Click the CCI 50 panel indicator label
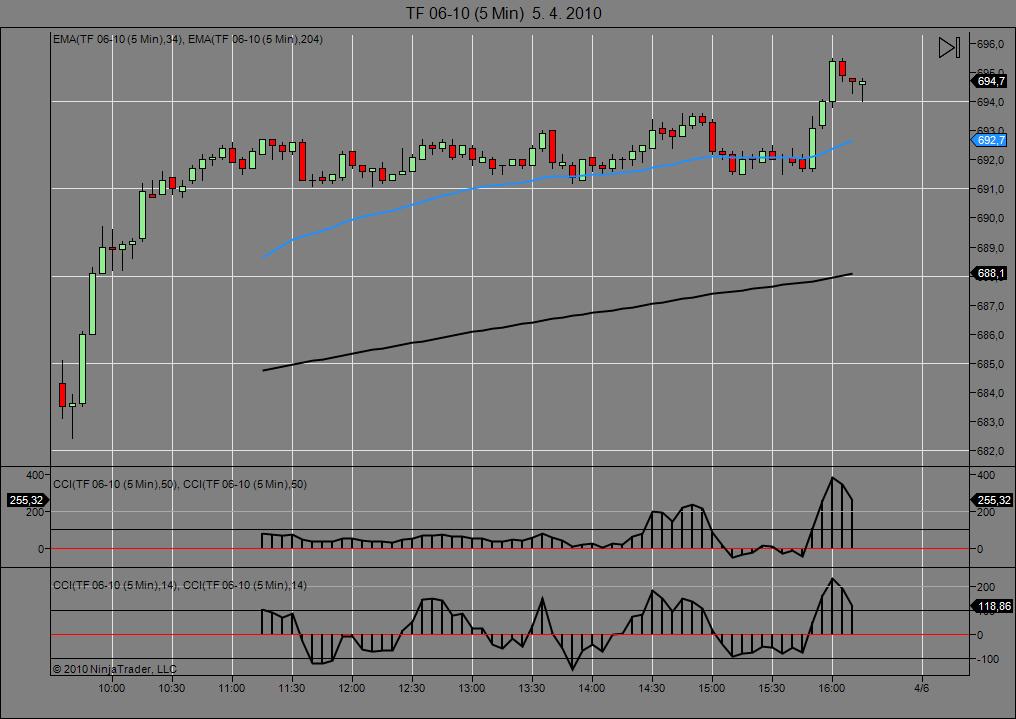This screenshot has width=1016, height=719. tap(179, 484)
